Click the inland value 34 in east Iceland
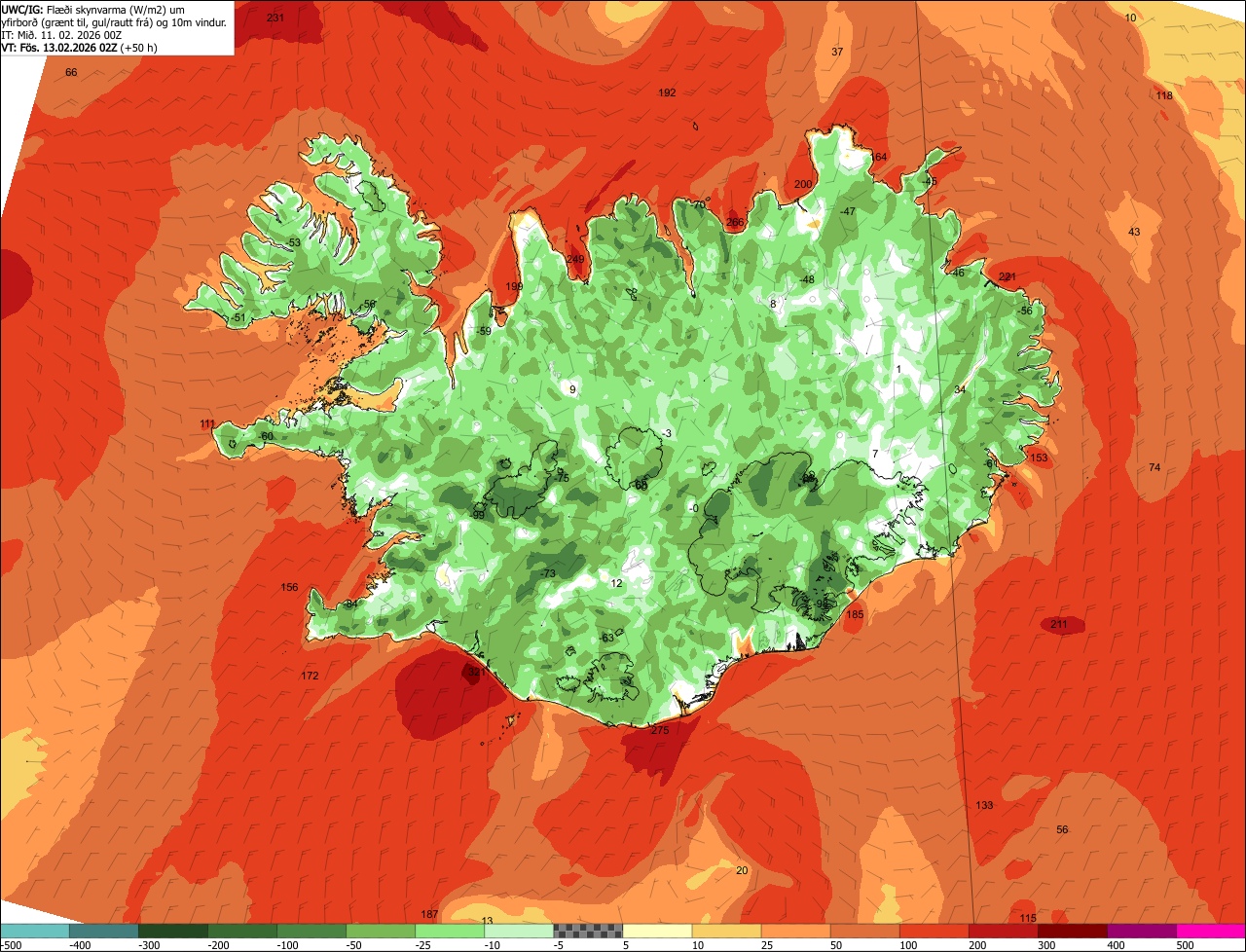The image size is (1246, 952). (x=960, y=389)
